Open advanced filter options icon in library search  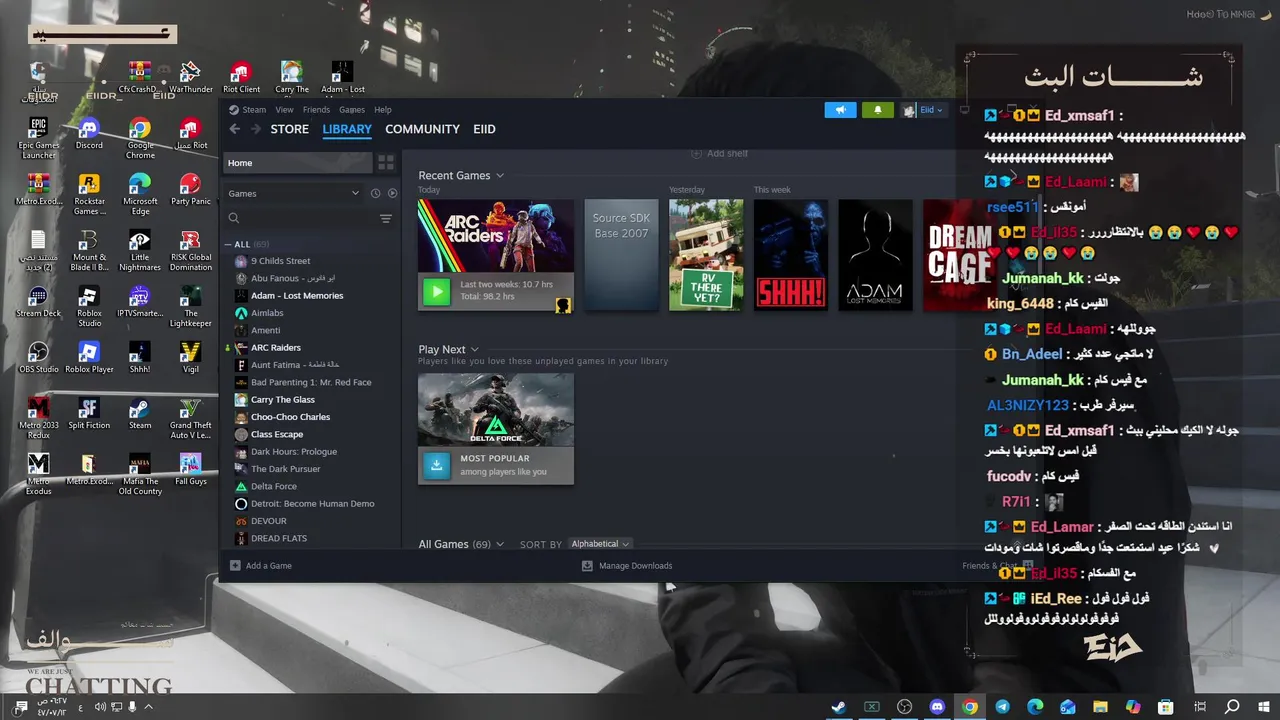[386, 218]
